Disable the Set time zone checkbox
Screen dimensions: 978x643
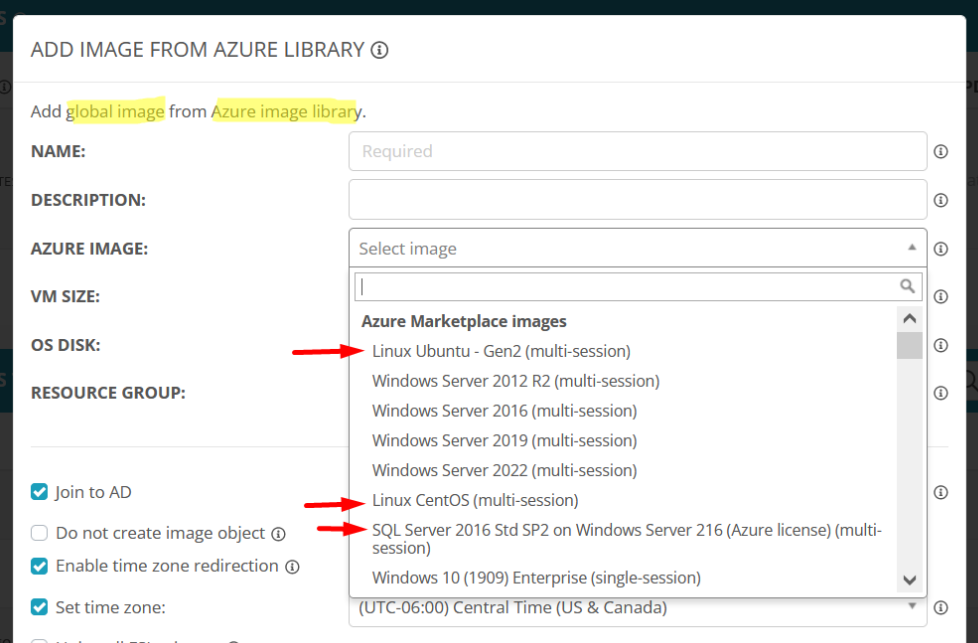[x=39, y=607]
